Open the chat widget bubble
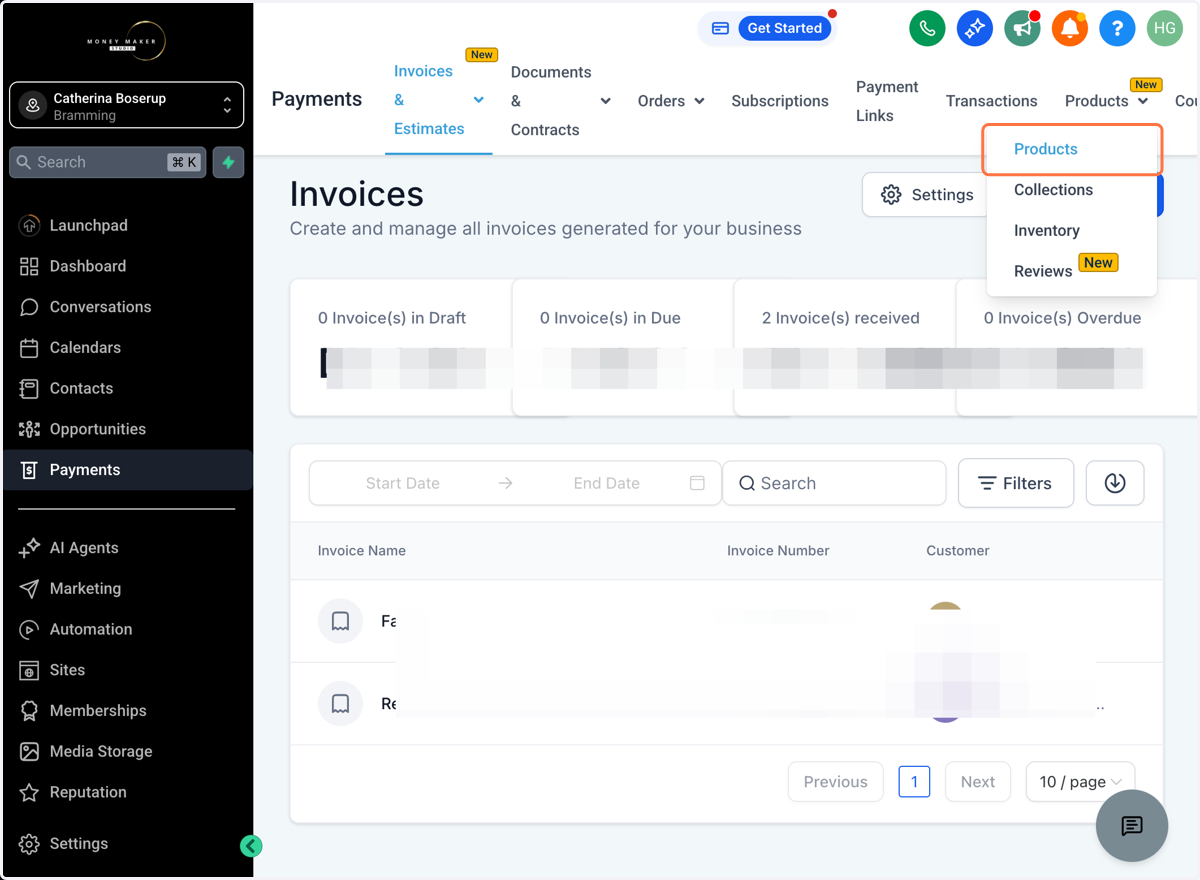The width and height of the screenshot is (1200, 880). pos(1132,825)
